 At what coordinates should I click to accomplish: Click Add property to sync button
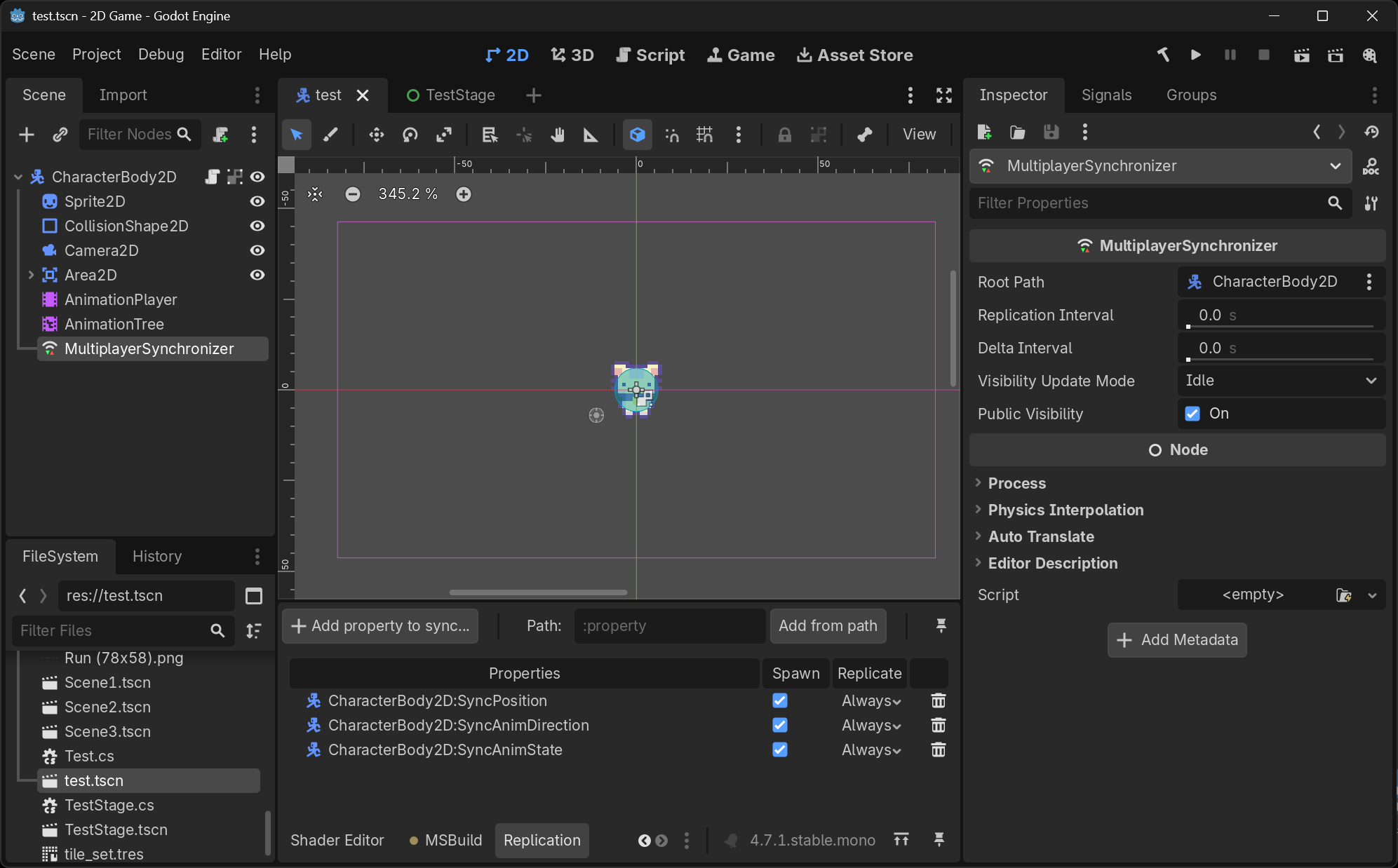[380, 625]
